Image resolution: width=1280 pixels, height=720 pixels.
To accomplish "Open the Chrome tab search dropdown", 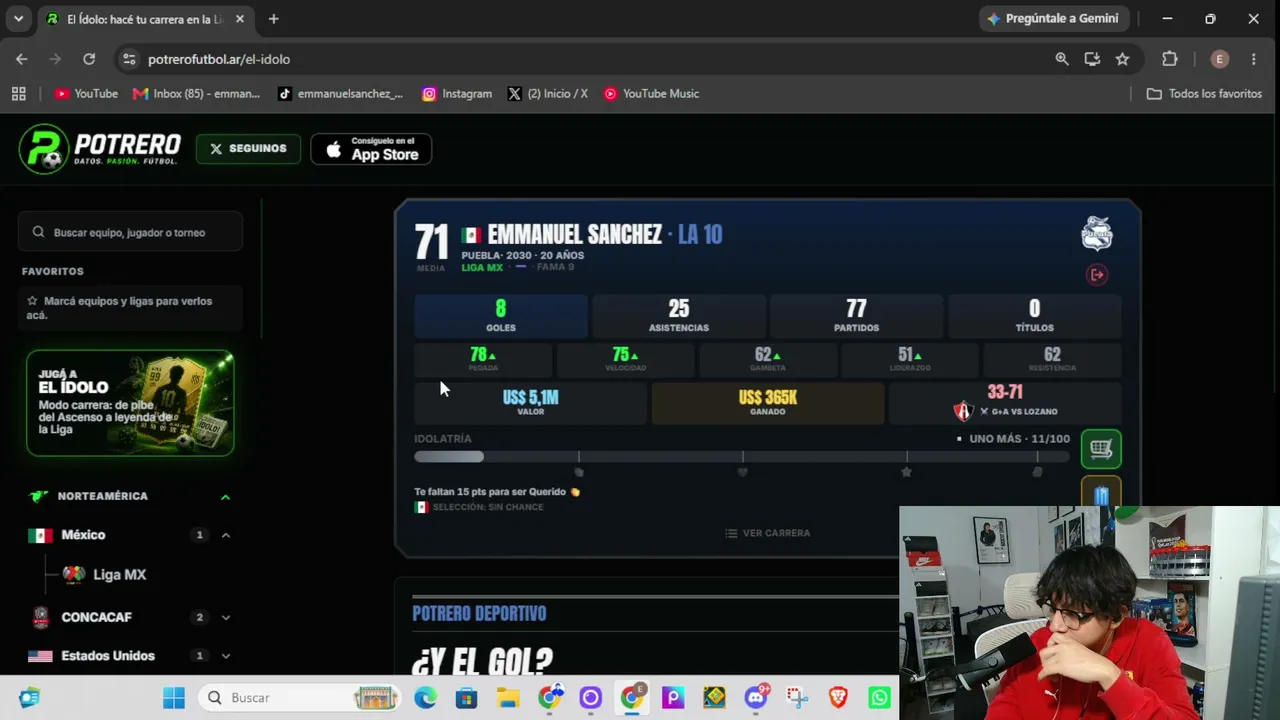I will click(x=18, y=19).
